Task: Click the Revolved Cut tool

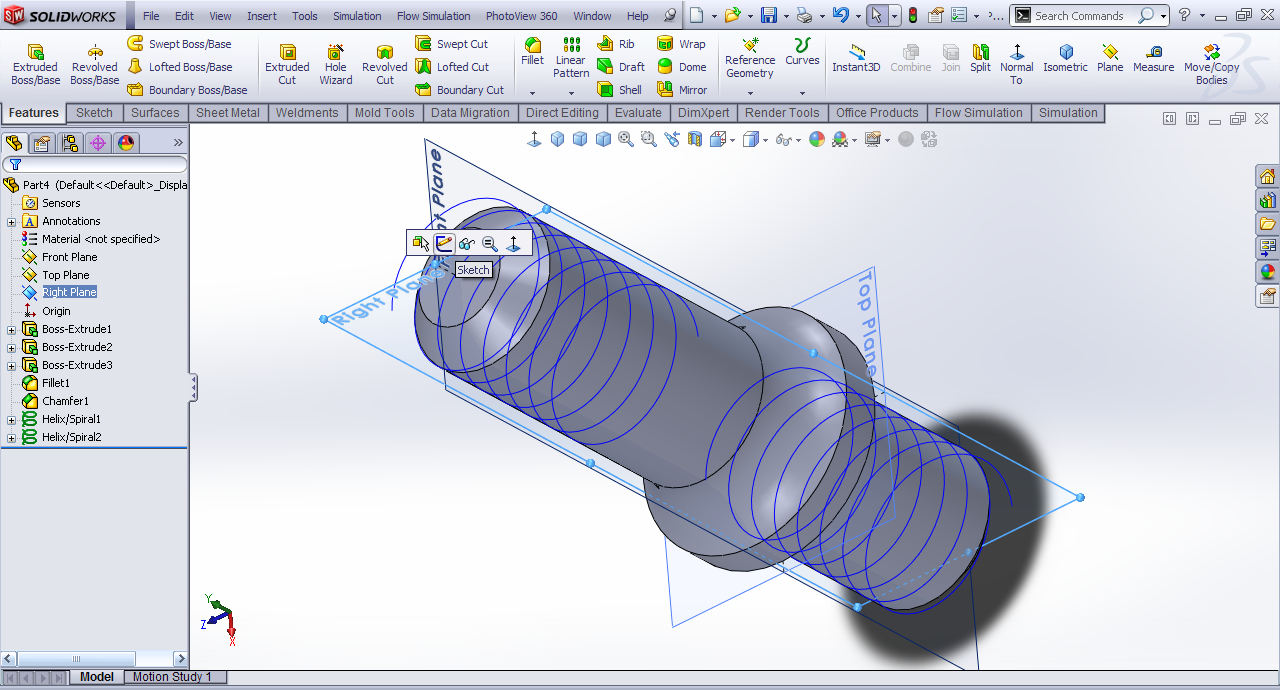Action: coord(384,65)
